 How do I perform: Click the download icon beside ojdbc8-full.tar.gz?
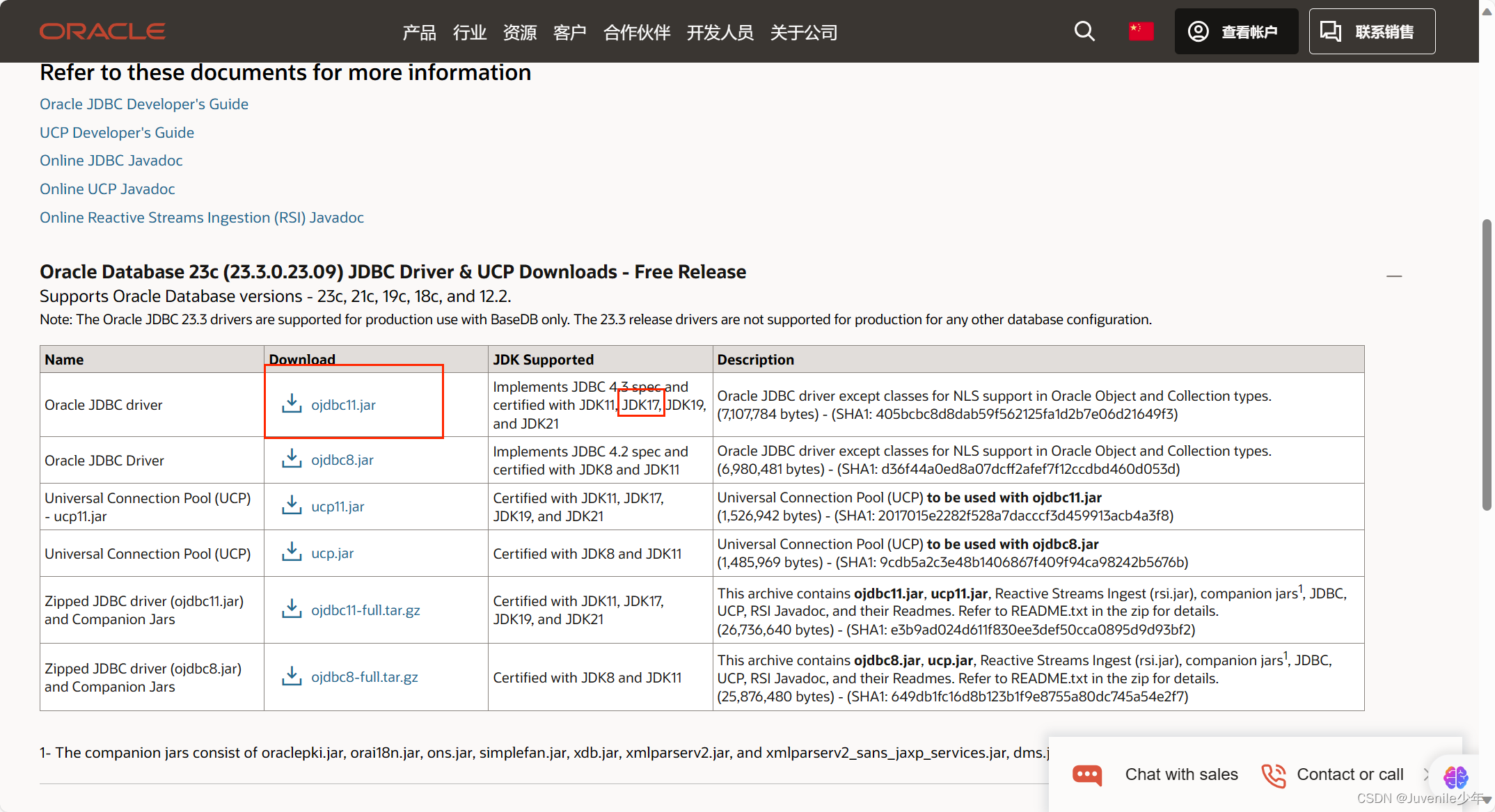click(x=292, y=676)
